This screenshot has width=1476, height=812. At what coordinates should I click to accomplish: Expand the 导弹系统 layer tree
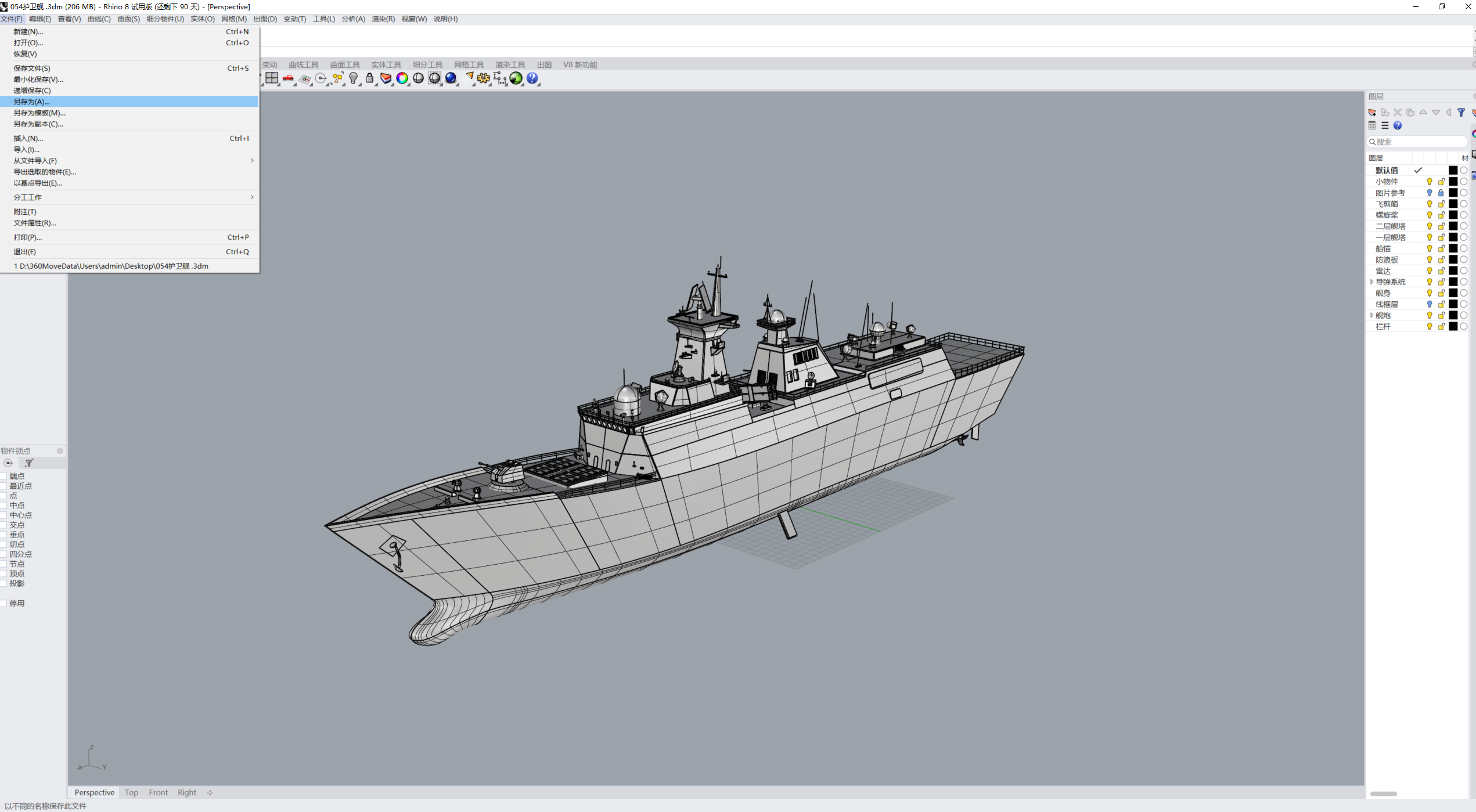point(1371,282)
